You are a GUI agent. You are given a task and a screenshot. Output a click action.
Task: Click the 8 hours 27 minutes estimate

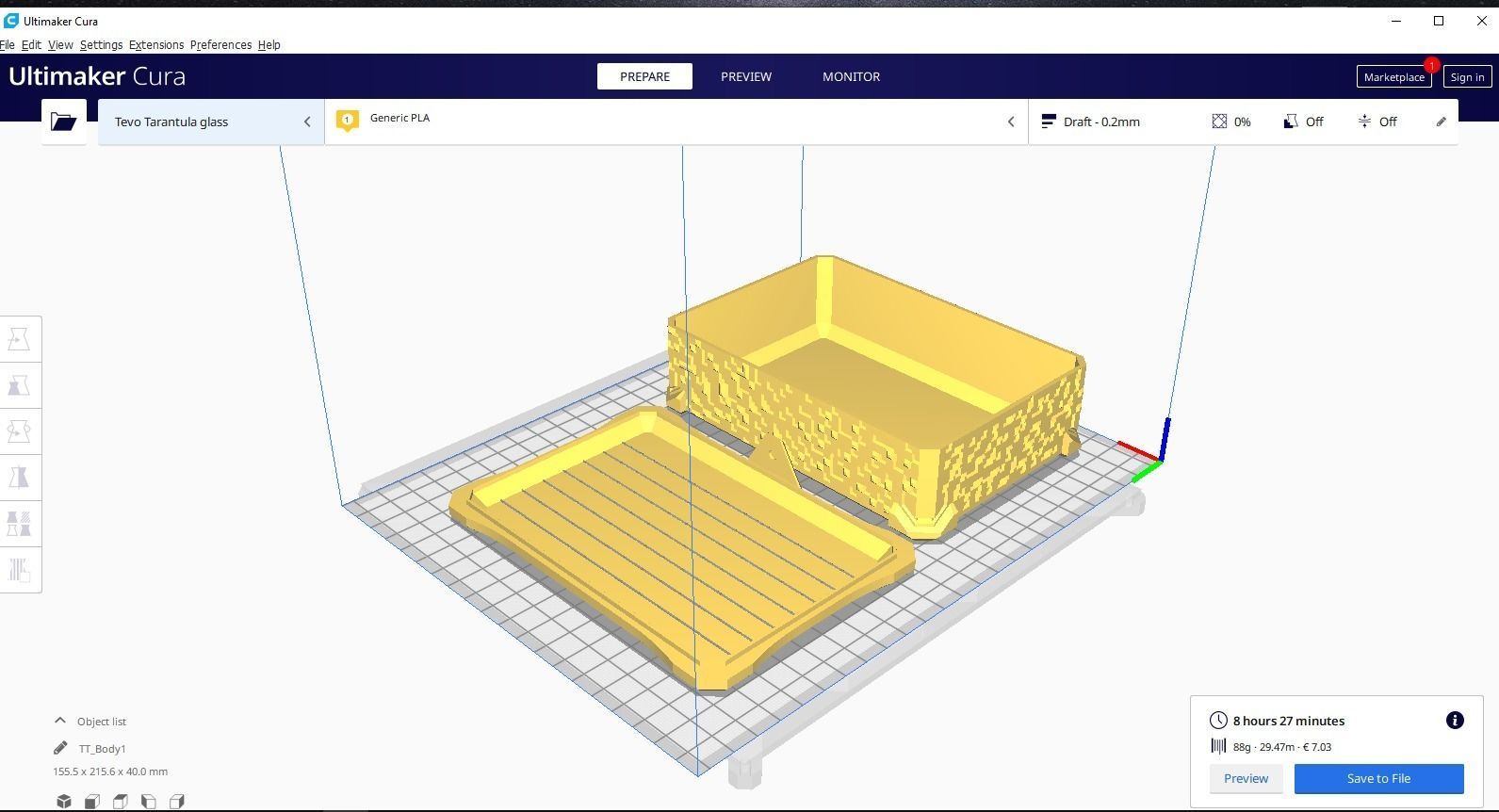(1289, 721)
